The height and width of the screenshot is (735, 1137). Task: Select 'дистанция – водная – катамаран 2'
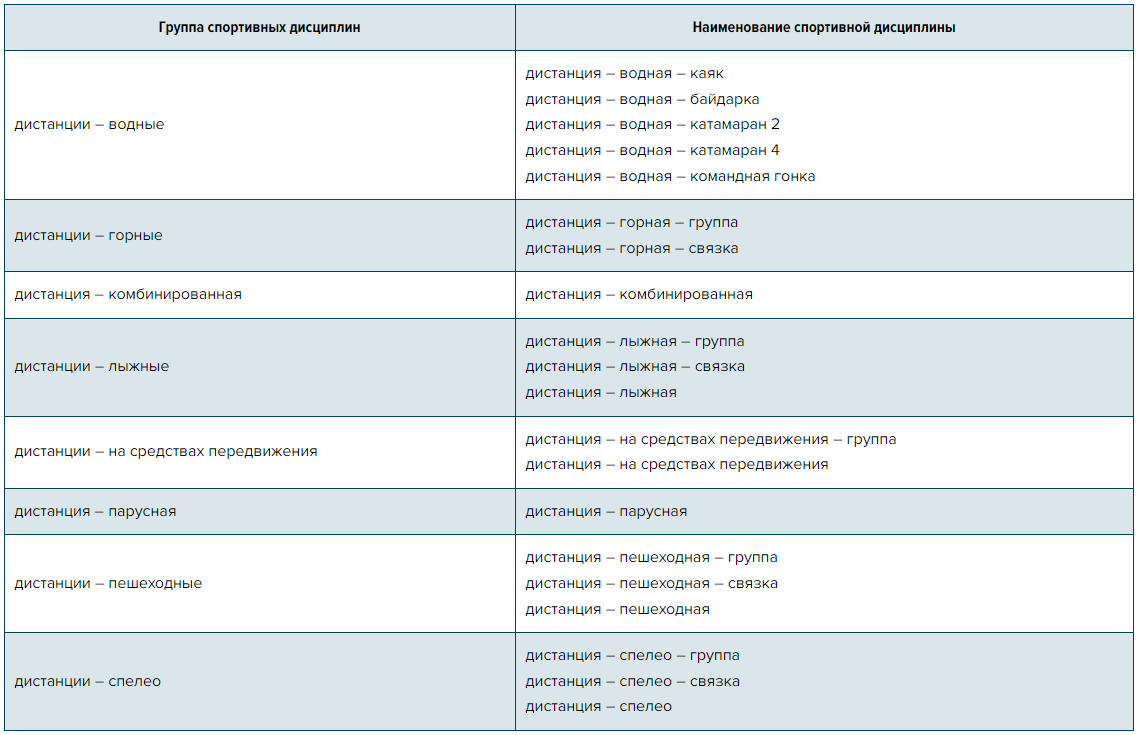pos(652,125)
